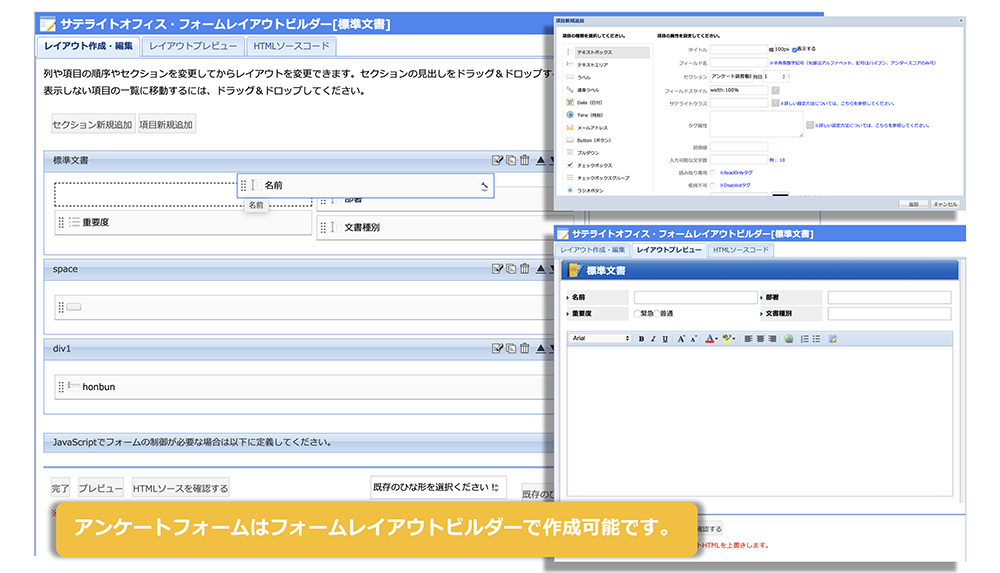The width and height of the screenshot is (1000, 573).
Task: Open HTMLソースコード tab in preview window
Action: 741,250
